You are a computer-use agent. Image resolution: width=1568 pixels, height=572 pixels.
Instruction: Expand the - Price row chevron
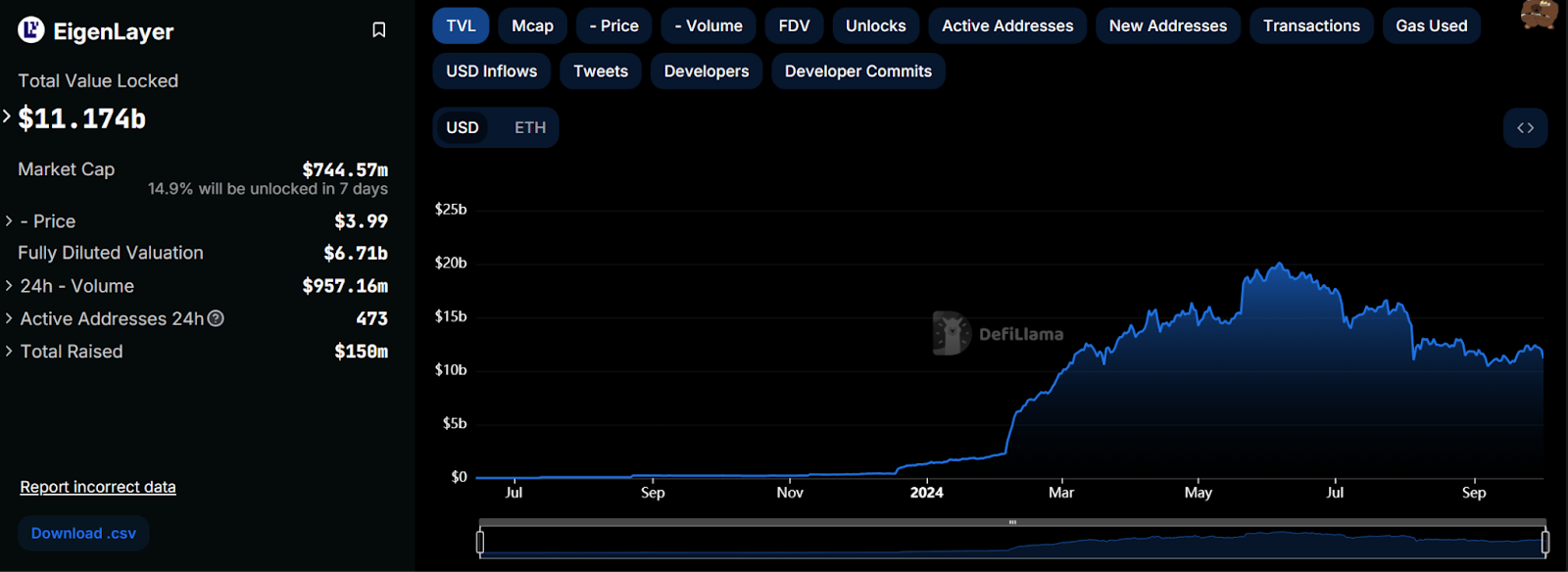coord(9,221)
